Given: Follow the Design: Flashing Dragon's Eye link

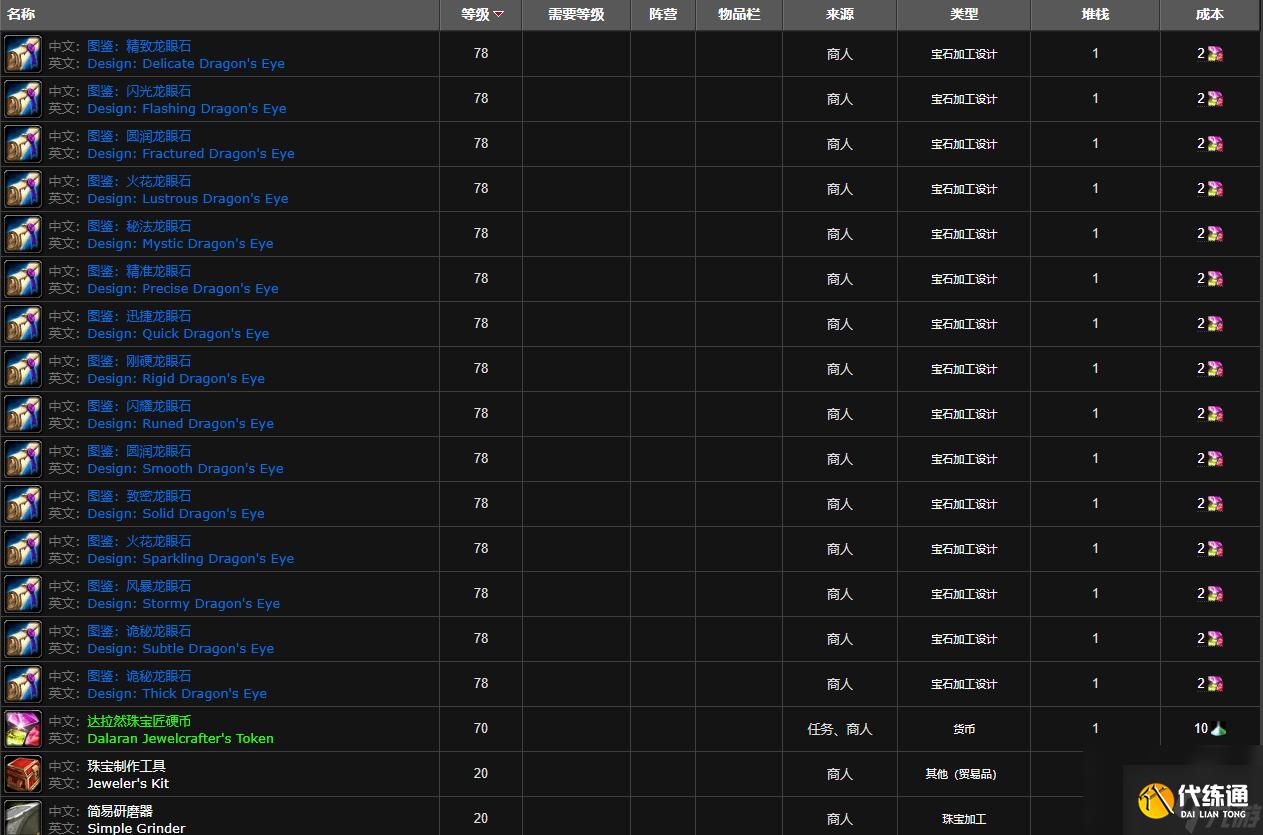Looking at the screenshot, I should tap(187, 108).
